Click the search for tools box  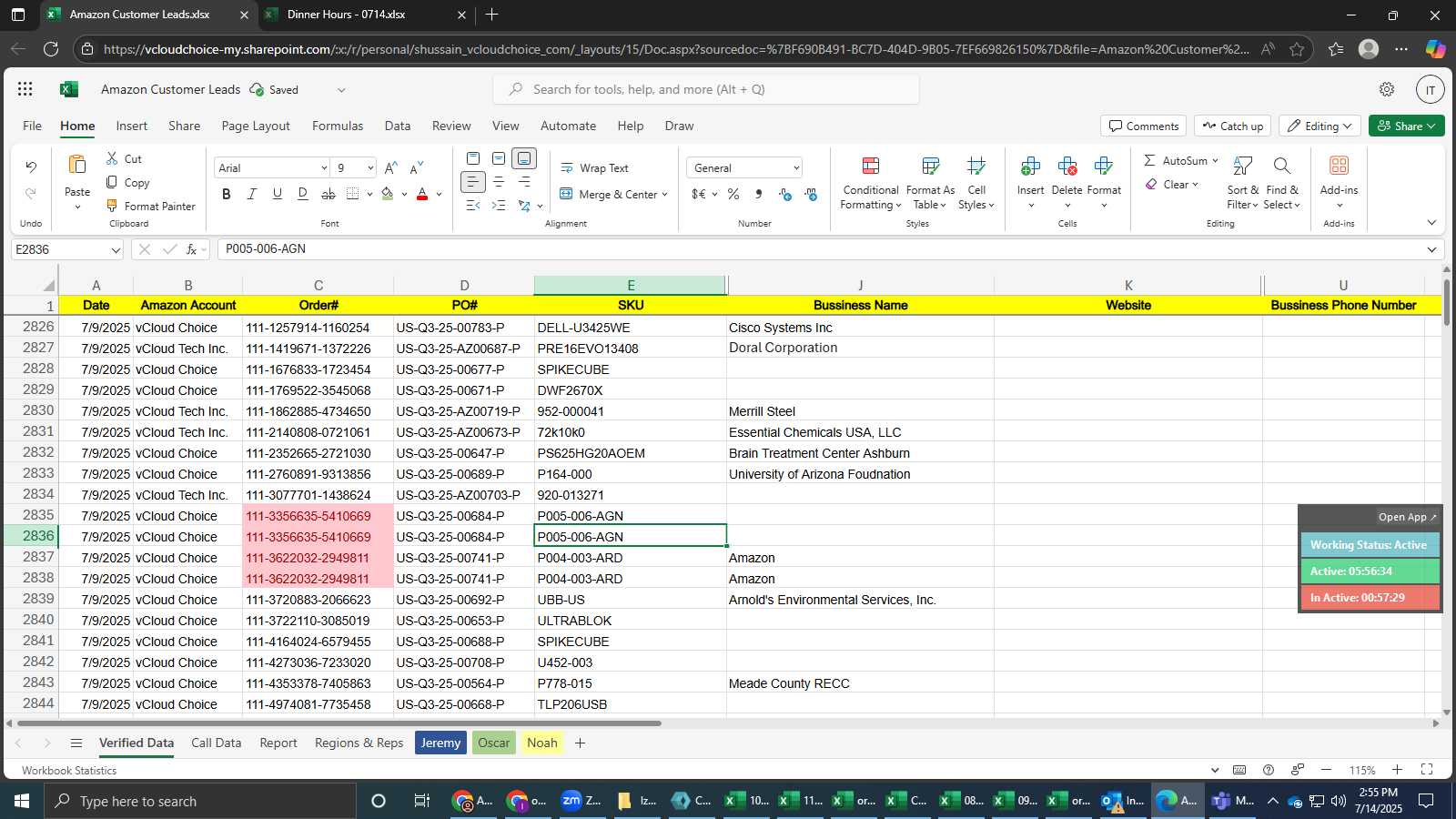coord(706,89)
